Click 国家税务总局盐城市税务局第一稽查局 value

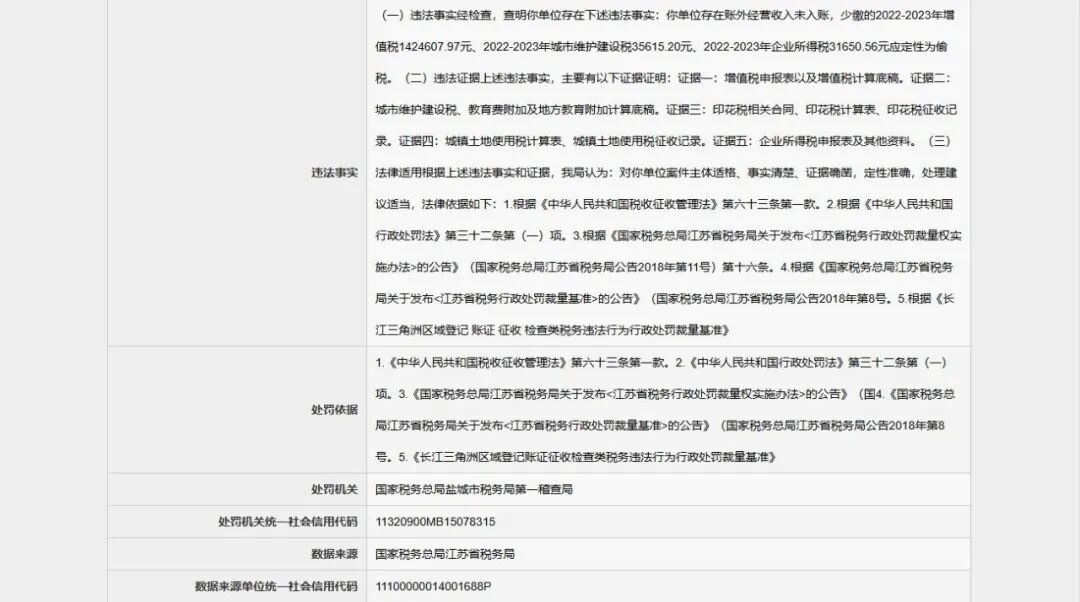[473, 490]
